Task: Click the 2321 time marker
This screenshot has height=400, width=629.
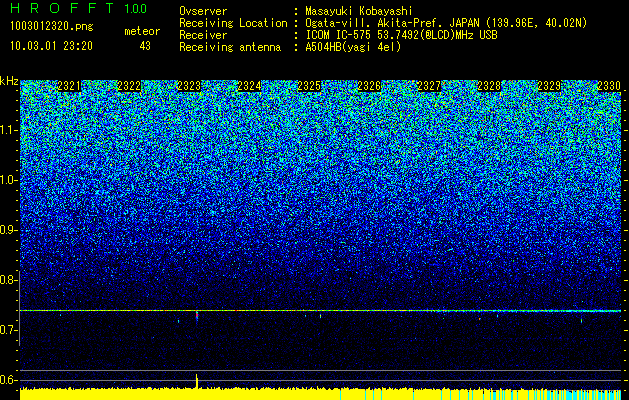Action: pos(69,86)
